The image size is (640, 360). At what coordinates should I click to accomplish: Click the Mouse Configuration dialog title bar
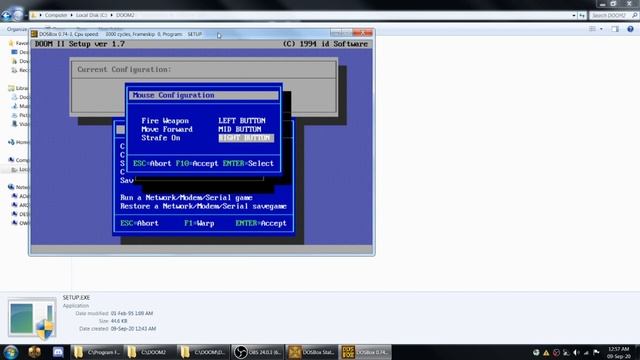pyautogui.click(x=204, y=95)
